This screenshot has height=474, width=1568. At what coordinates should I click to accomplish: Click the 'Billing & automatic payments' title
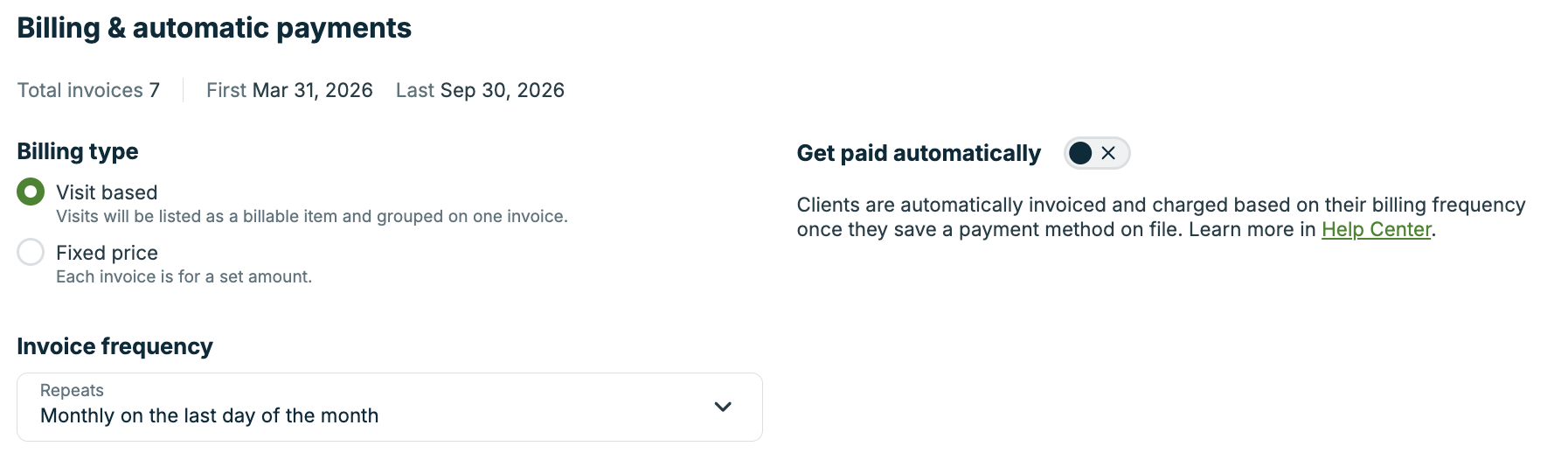[214, 28]
